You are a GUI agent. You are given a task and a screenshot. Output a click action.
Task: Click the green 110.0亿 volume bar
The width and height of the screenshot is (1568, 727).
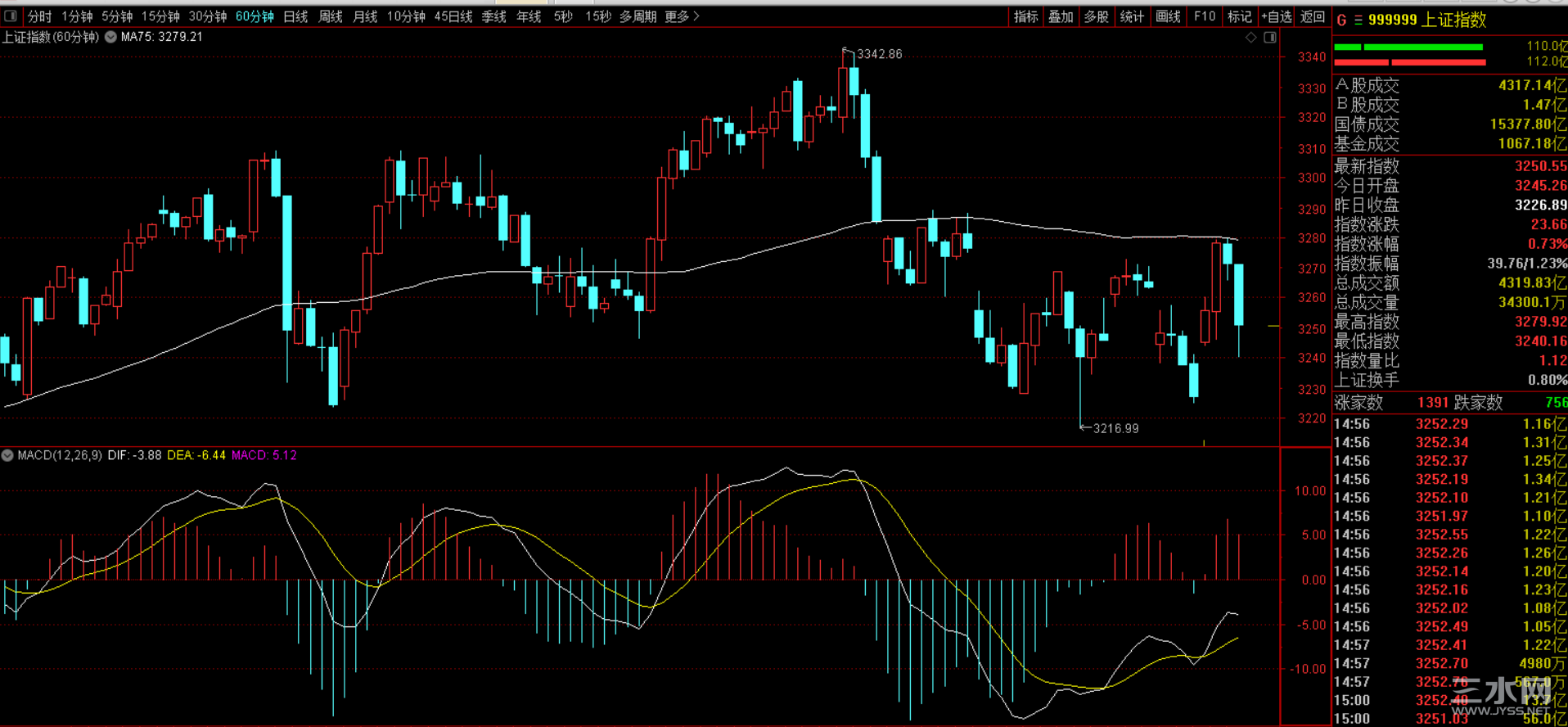1408,47
